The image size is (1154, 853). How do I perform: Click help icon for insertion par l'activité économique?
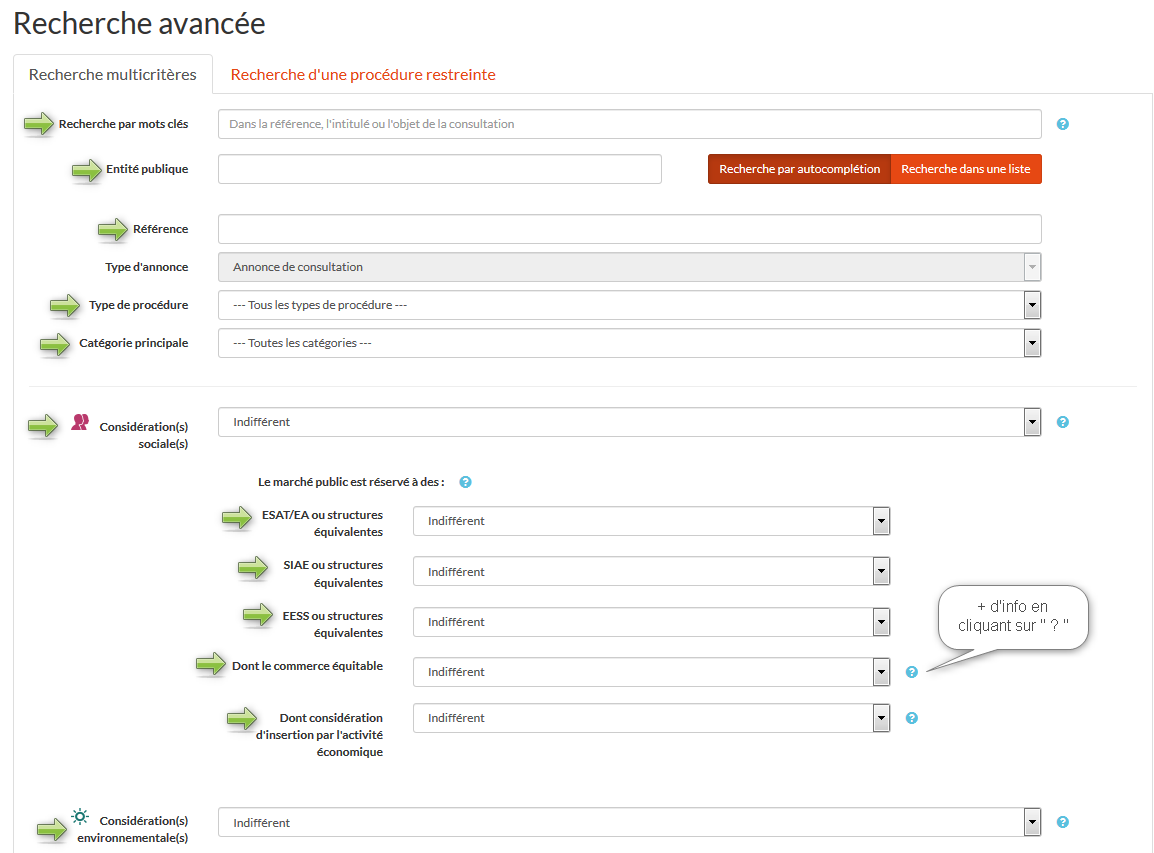tap(912, 718)
